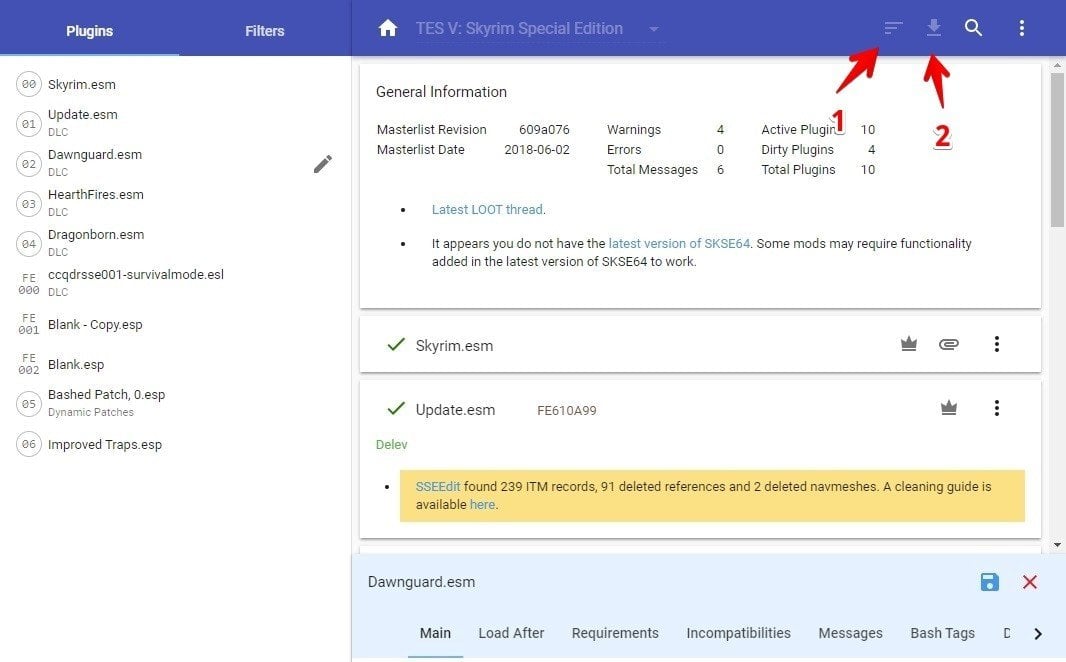
Task: Click the Dawnguard.esm editor title
Action: (422, 582)
